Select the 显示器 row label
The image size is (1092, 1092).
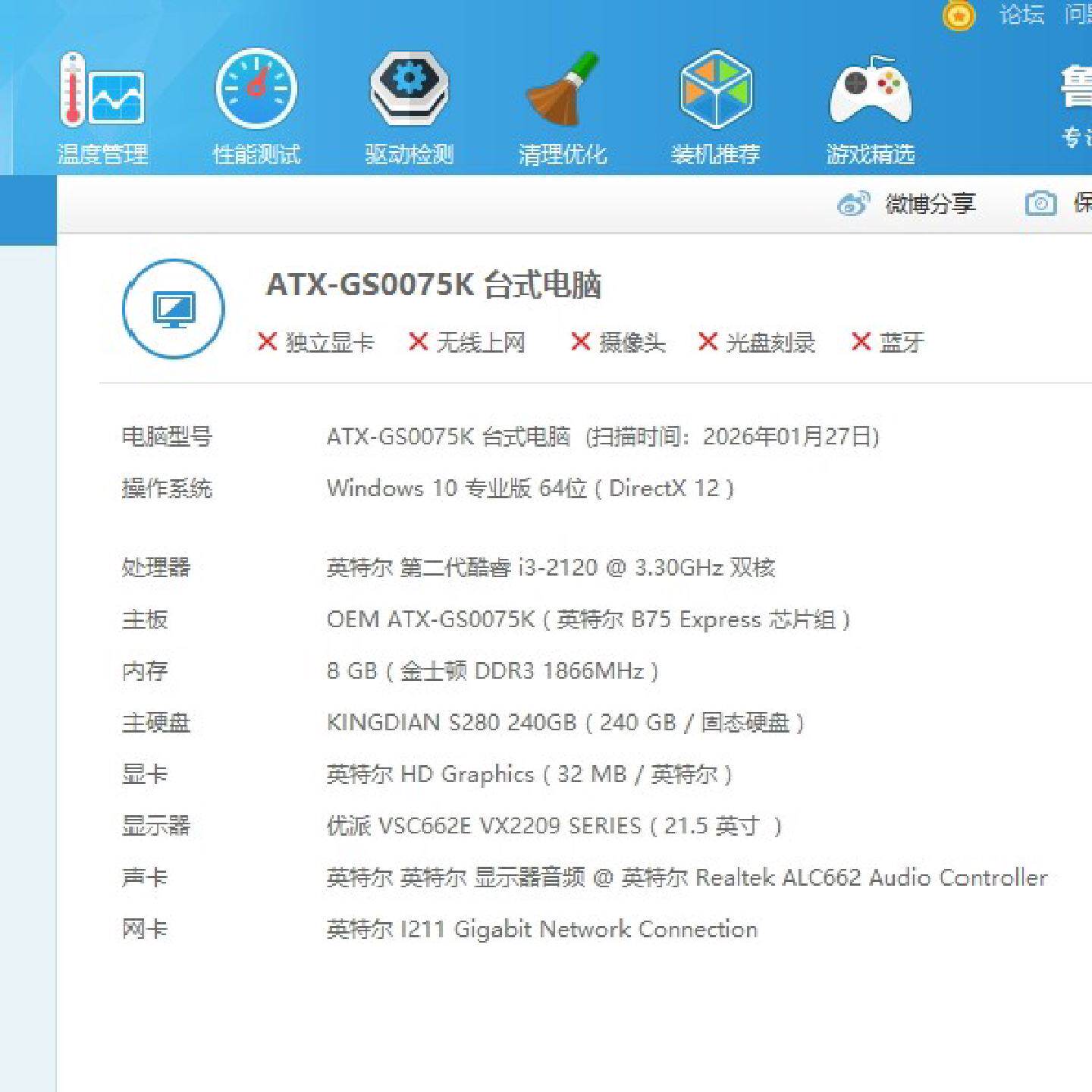[x=156, y=826]
